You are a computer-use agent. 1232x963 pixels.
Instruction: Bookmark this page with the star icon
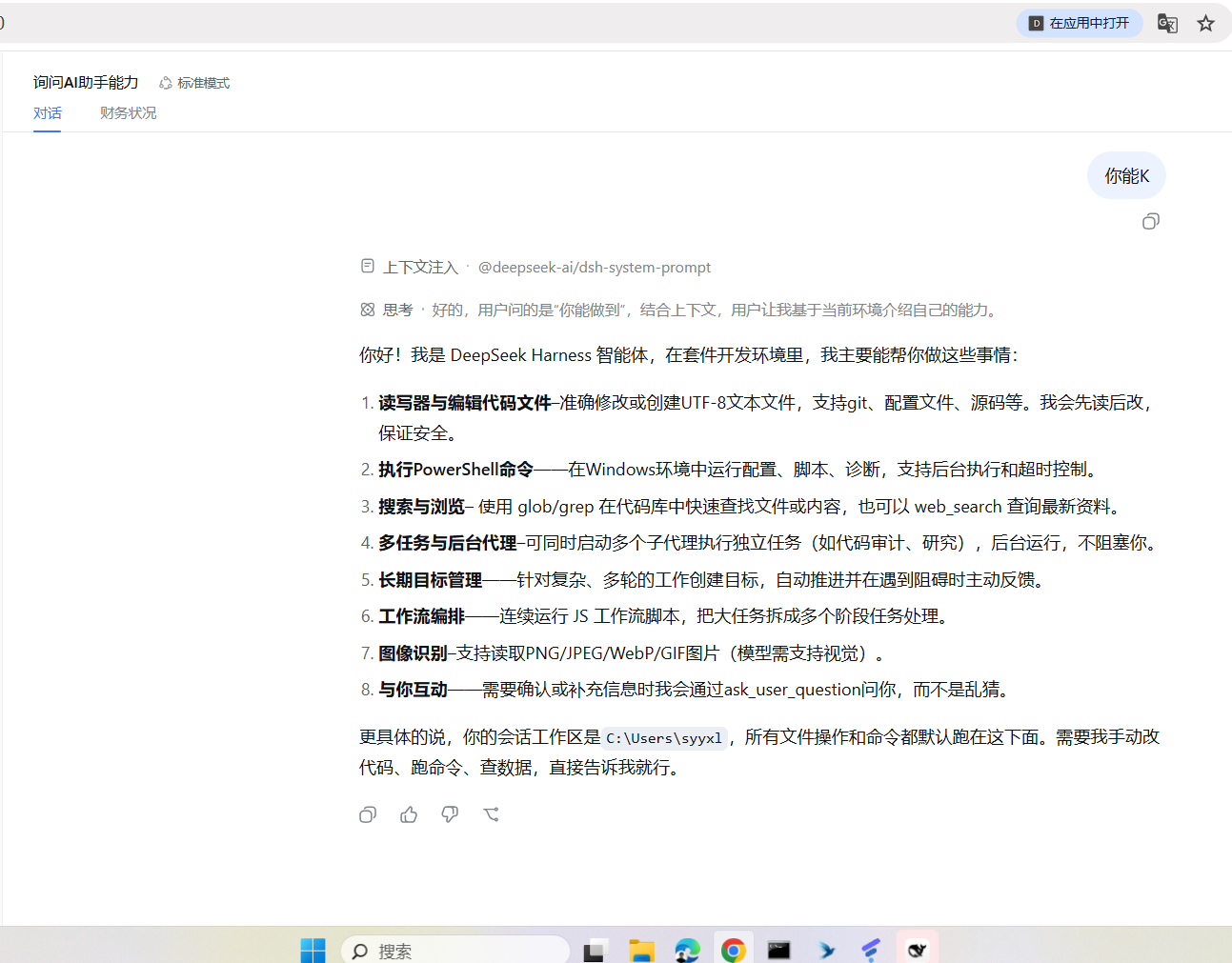[x=1206, y=23]
